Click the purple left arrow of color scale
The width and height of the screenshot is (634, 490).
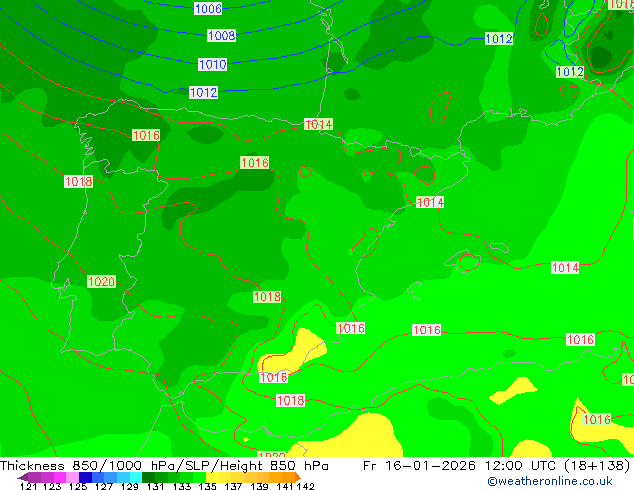point(22,477)
